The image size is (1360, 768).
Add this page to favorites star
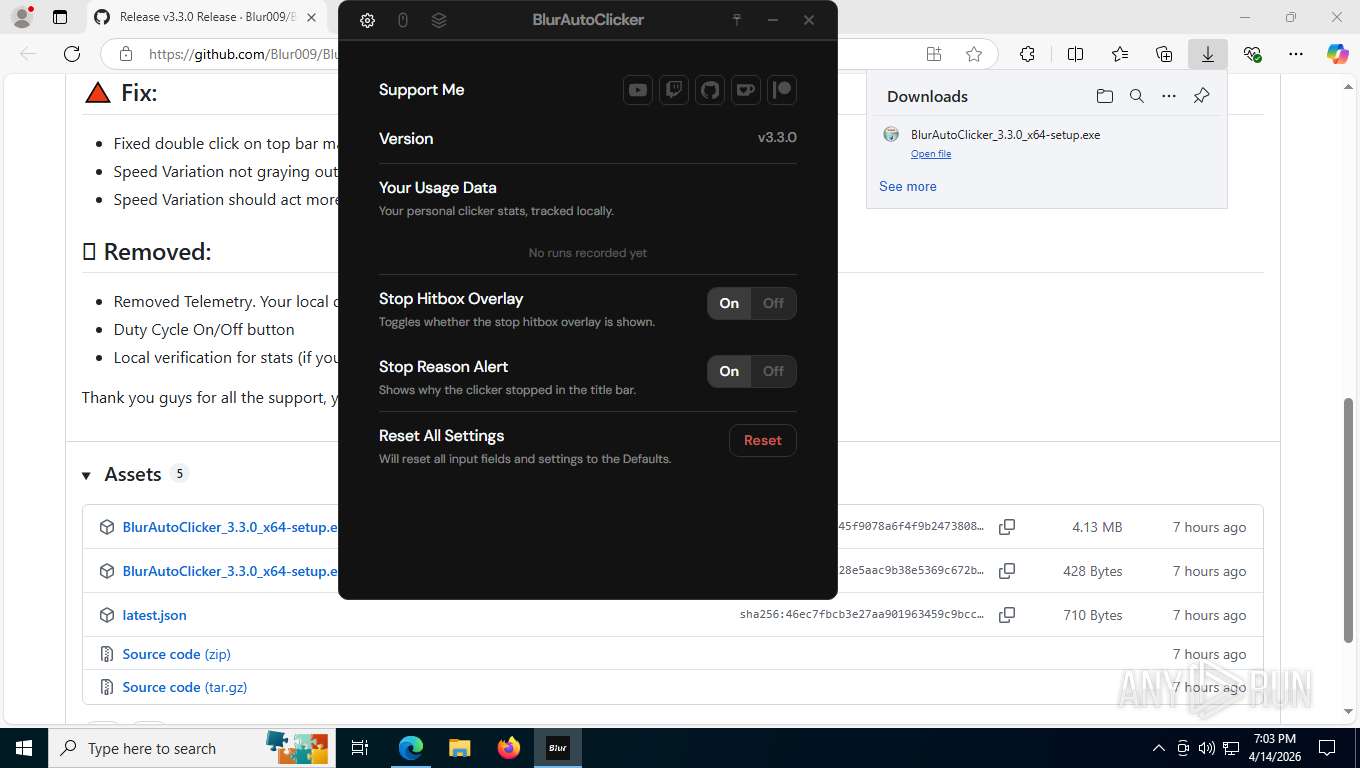[x=974, y=54]
